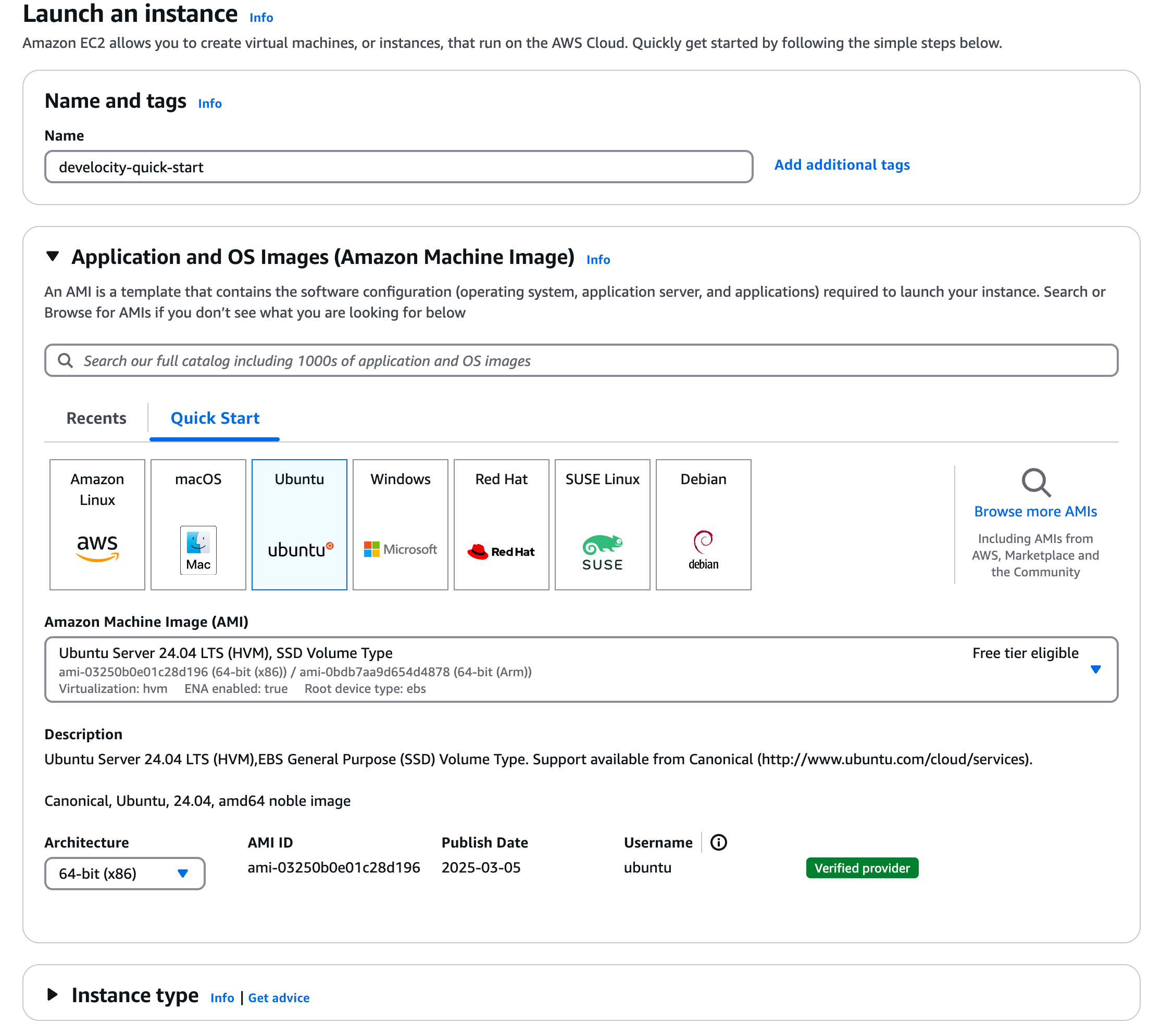This screenshot has width=1149, height=1036.
Task: Click the Add additional tags link
Action: tap(842, 165)
